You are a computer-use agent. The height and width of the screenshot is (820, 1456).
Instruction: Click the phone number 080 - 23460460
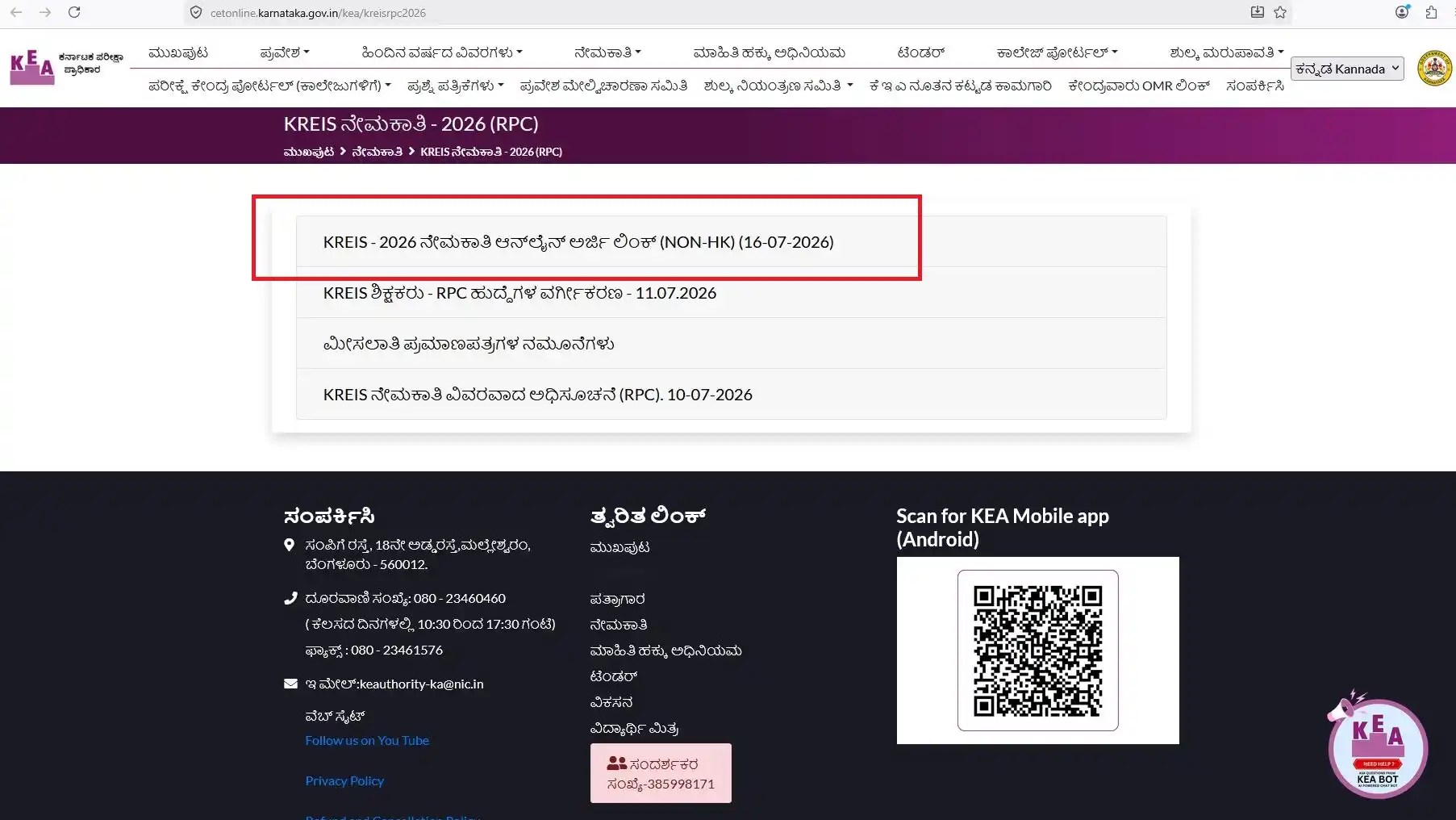tap(459, 598)
